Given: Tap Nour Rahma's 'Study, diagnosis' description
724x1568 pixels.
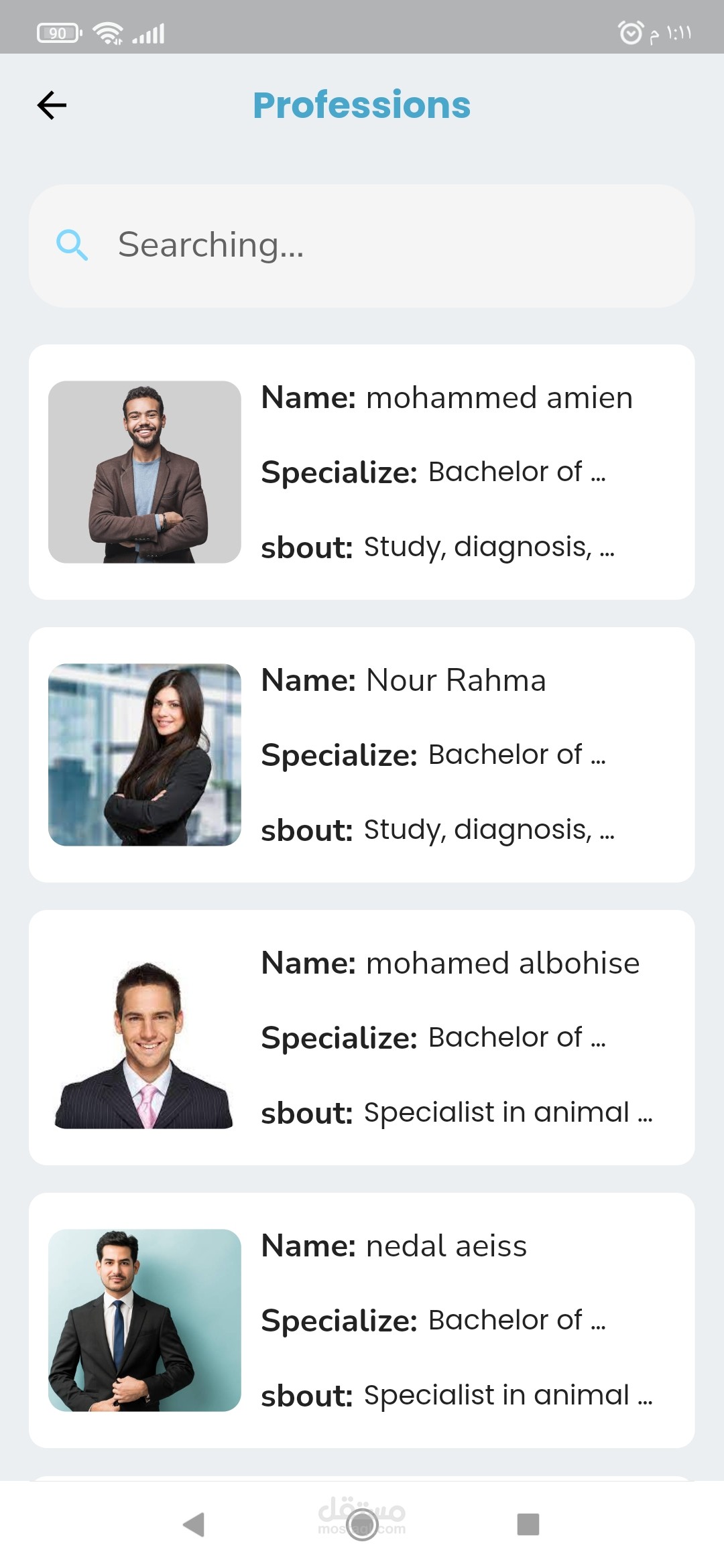Looking at the screenshot, I should click(x=489, y=830).
